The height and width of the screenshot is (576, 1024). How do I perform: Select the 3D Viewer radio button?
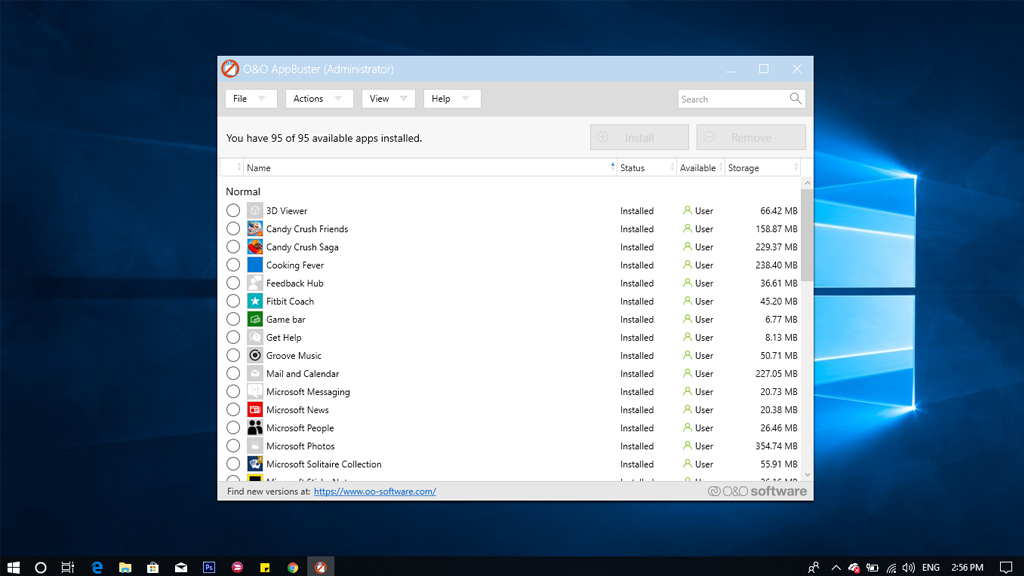233,210
